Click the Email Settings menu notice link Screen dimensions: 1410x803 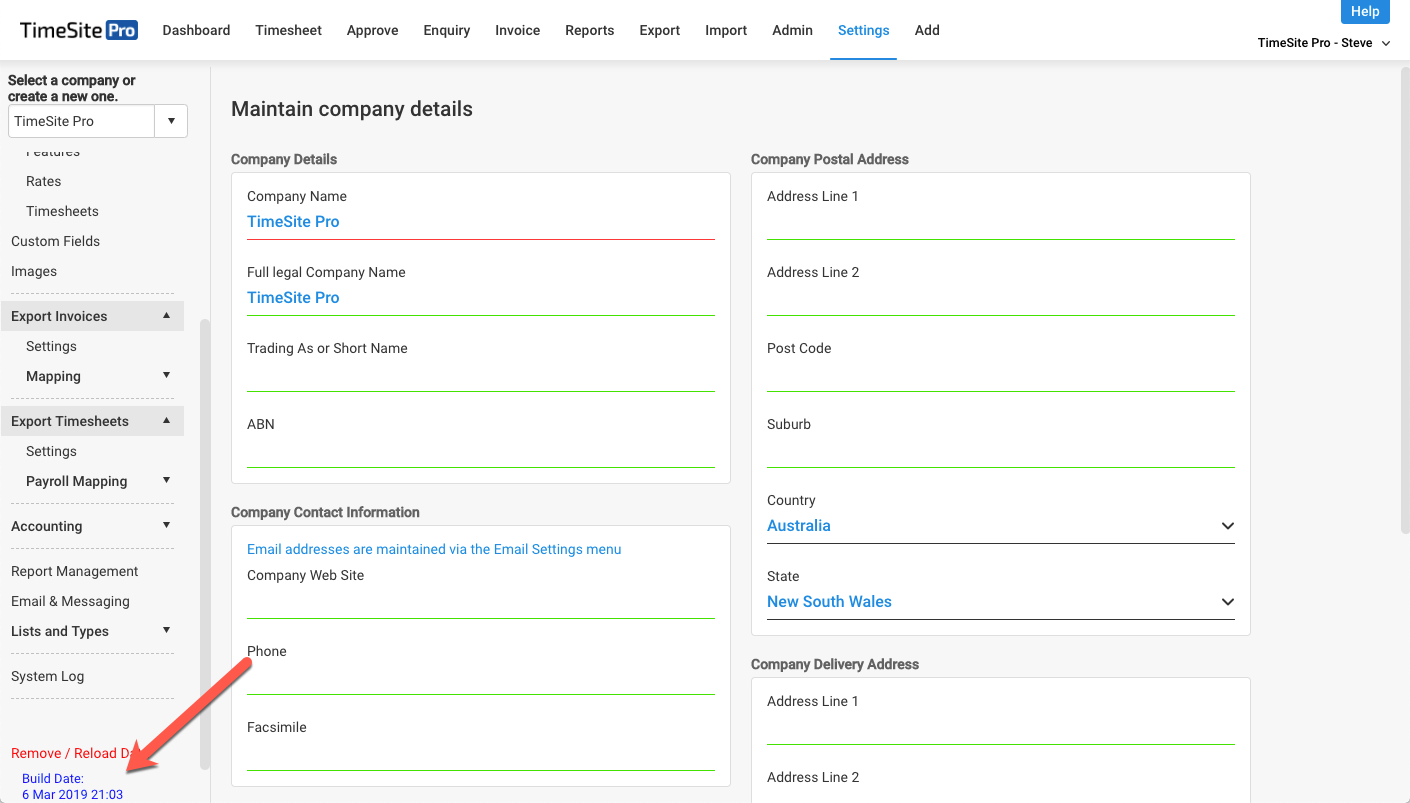tap(434, 549)
